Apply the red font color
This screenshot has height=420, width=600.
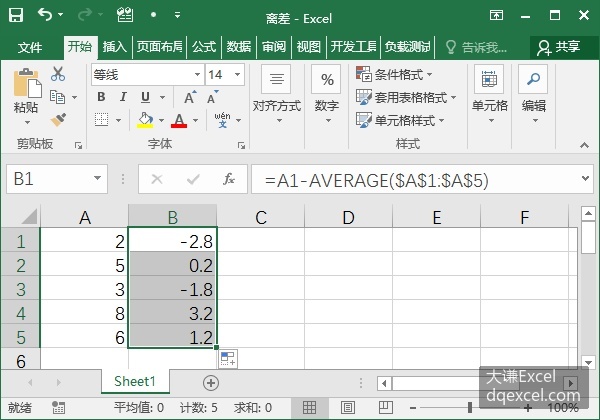[x=179, y=120]
